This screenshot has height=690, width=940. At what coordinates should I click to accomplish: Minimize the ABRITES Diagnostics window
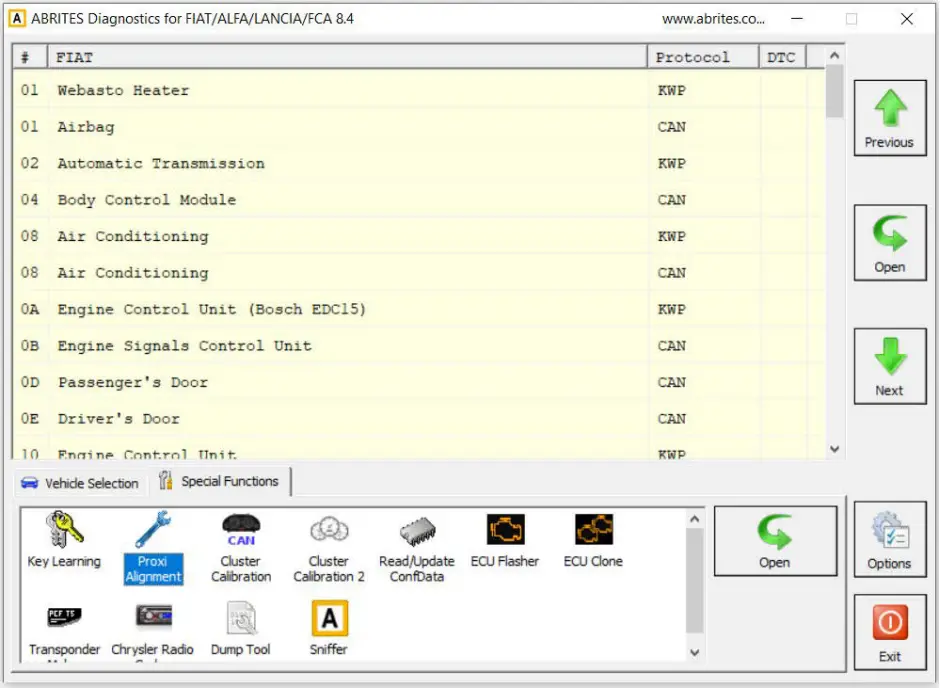797,19
